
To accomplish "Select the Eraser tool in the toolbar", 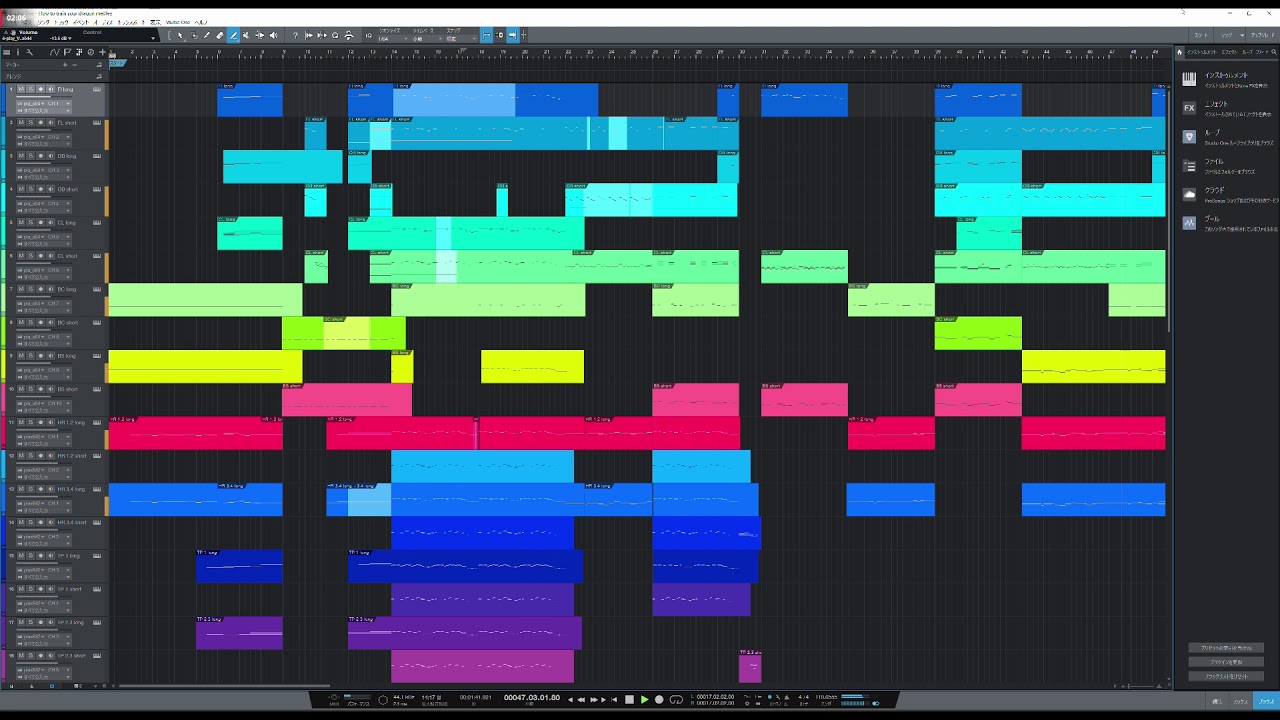I will 220,35.
